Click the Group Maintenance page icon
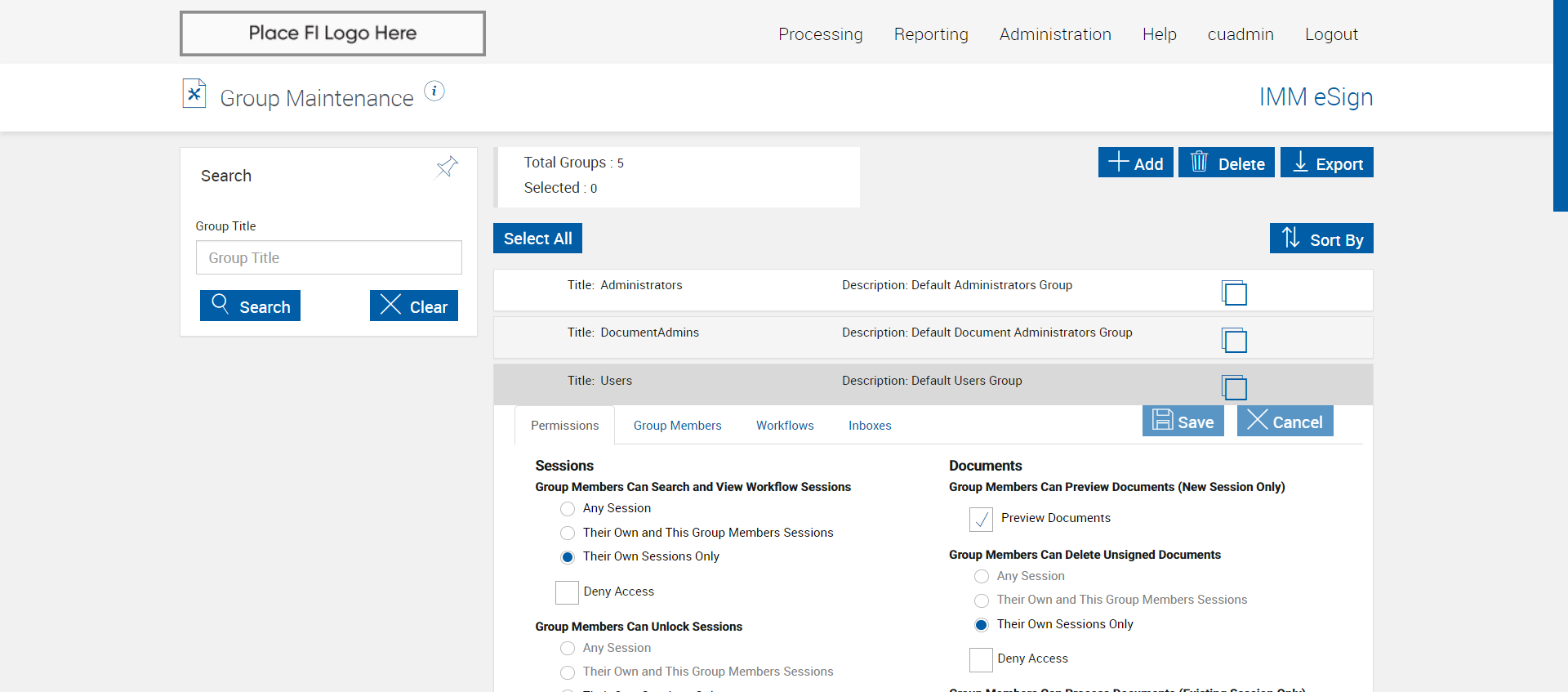Image resolution: width=1568 pixels, height=692 pixels. coord(194,94)
